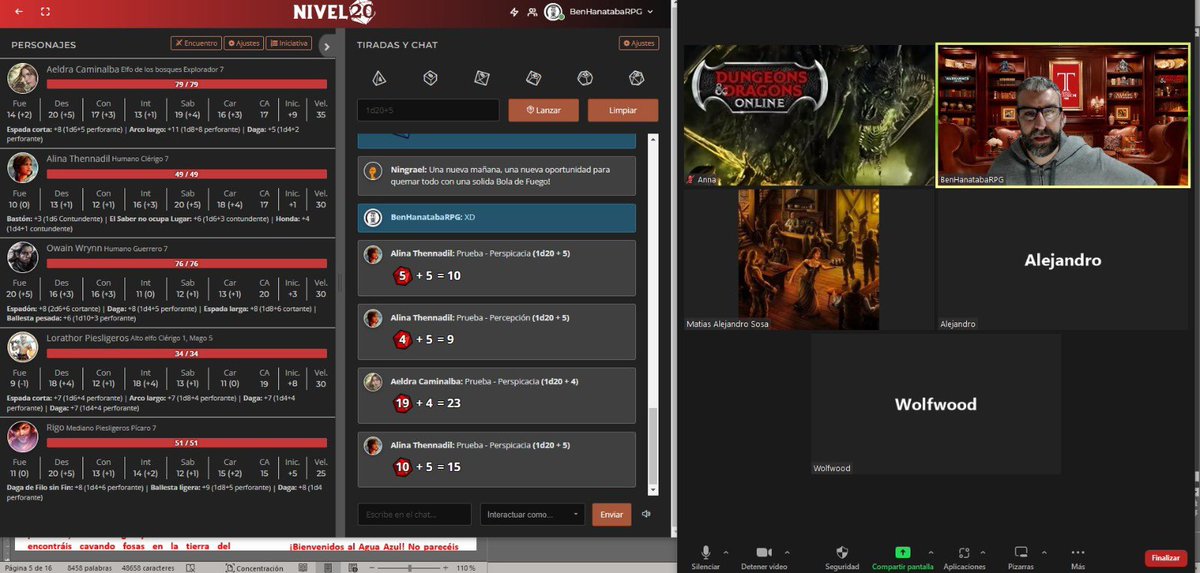Roll the d12 die icon

pos(585,77)
